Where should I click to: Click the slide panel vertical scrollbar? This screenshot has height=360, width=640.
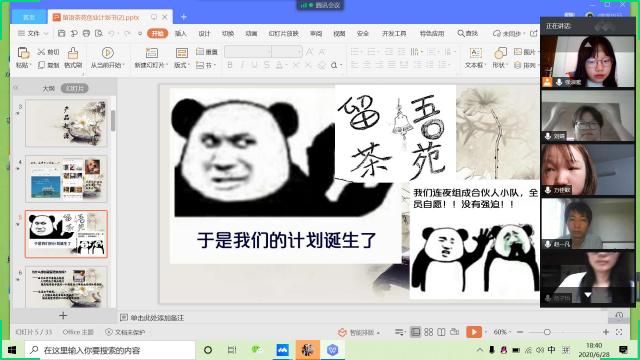coord(113,121)
